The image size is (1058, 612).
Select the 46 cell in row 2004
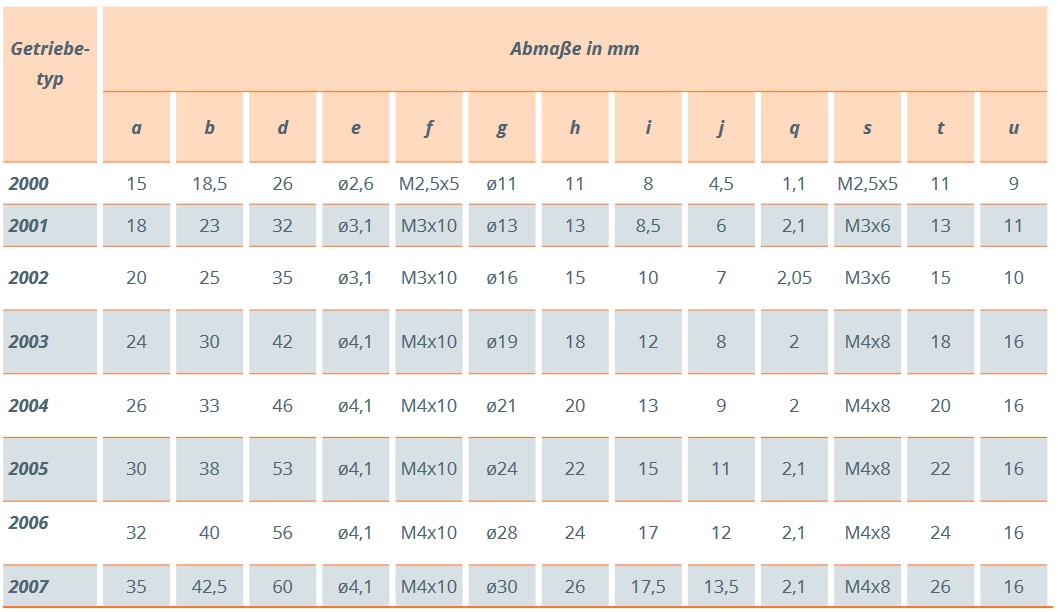coord(282,405)
